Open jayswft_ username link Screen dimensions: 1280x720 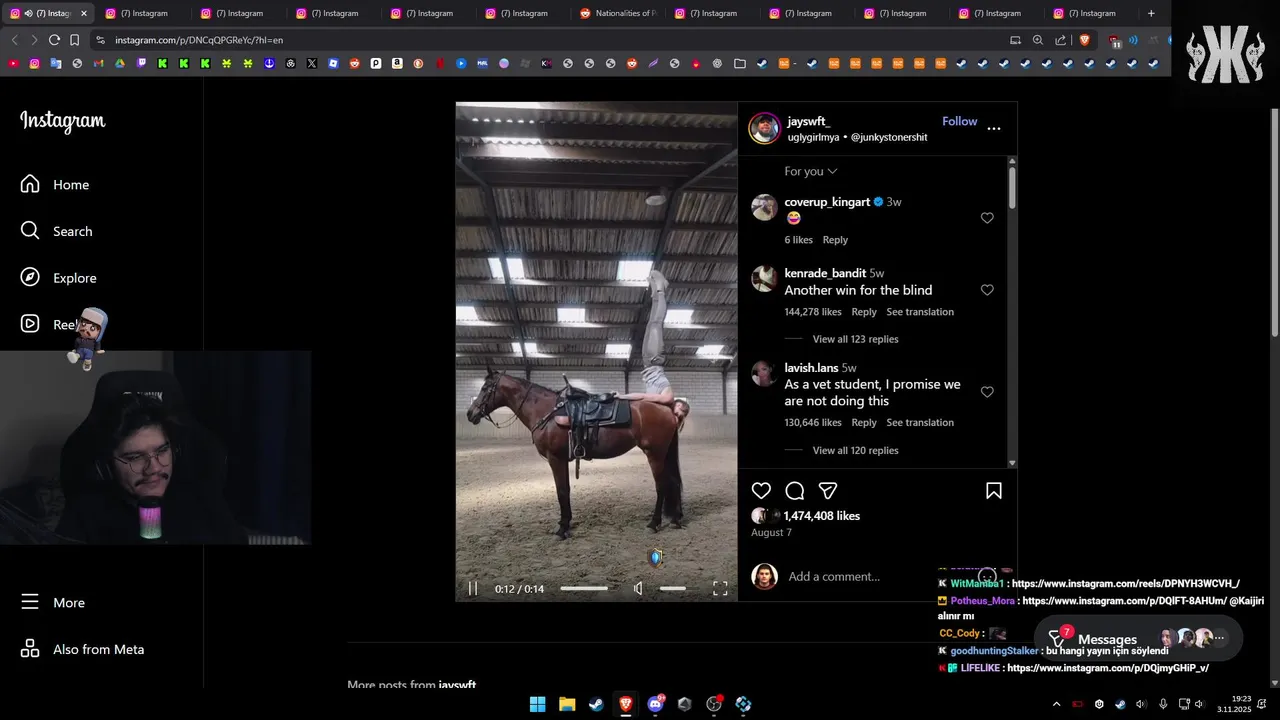point(808,121)
